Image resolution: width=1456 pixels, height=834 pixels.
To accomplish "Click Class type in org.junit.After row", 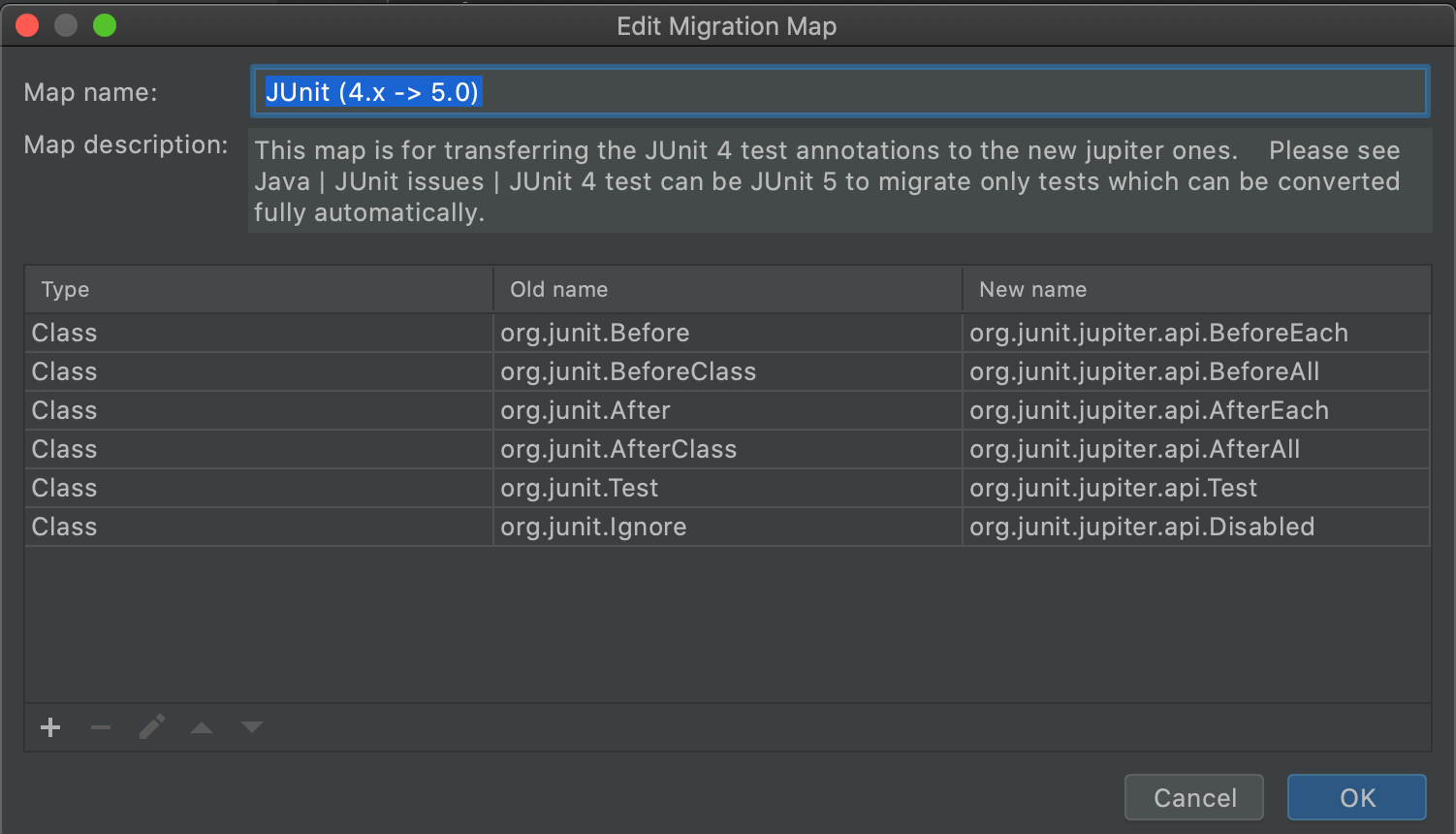I will pyautogui.click(x=259, y=410).
